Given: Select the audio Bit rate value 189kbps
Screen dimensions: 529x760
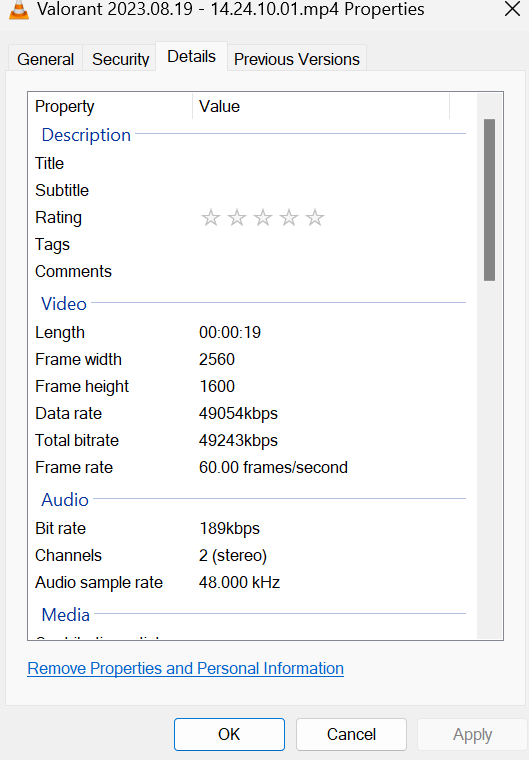Looking at the screenshot, I should click(x=229, y=528).
